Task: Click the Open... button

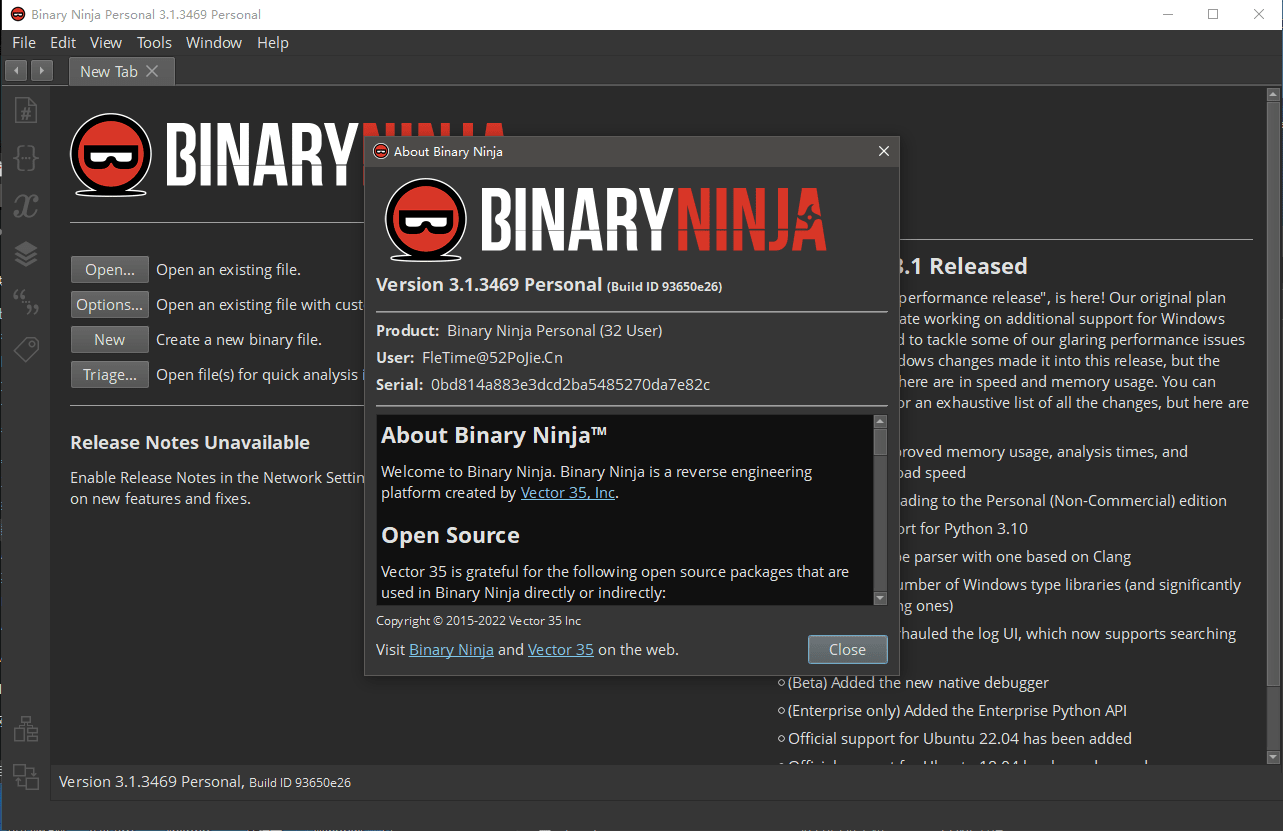Action: tap(110, 270)
